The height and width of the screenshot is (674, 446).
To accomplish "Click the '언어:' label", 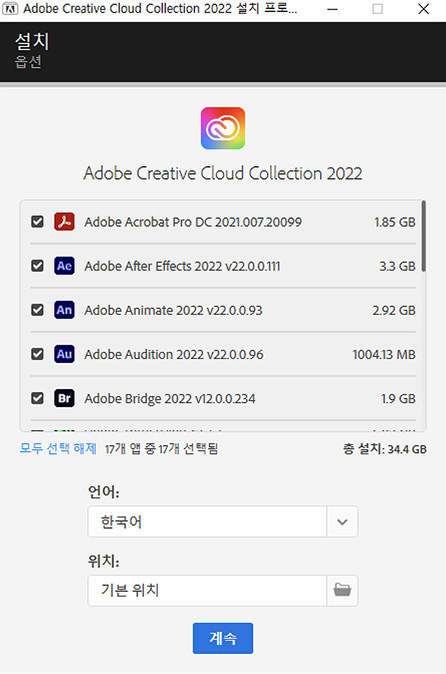I will coord(104,491).
